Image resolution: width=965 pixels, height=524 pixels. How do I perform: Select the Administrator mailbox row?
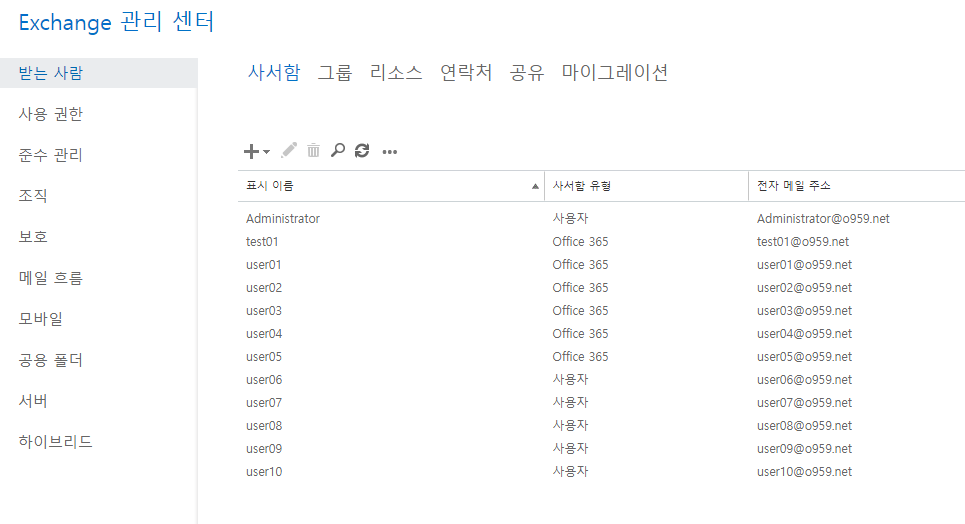pos(601,219)
